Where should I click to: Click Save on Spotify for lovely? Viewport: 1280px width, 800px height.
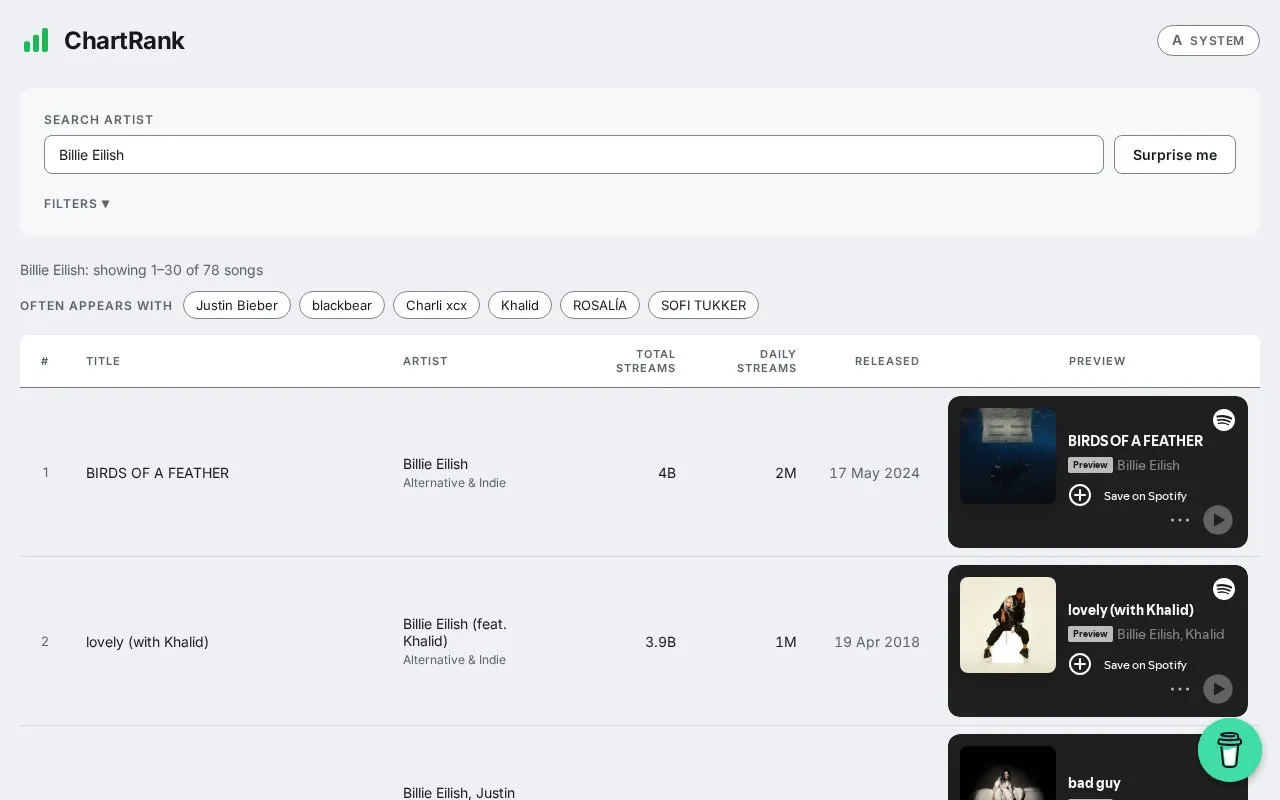coord(1145,665)
